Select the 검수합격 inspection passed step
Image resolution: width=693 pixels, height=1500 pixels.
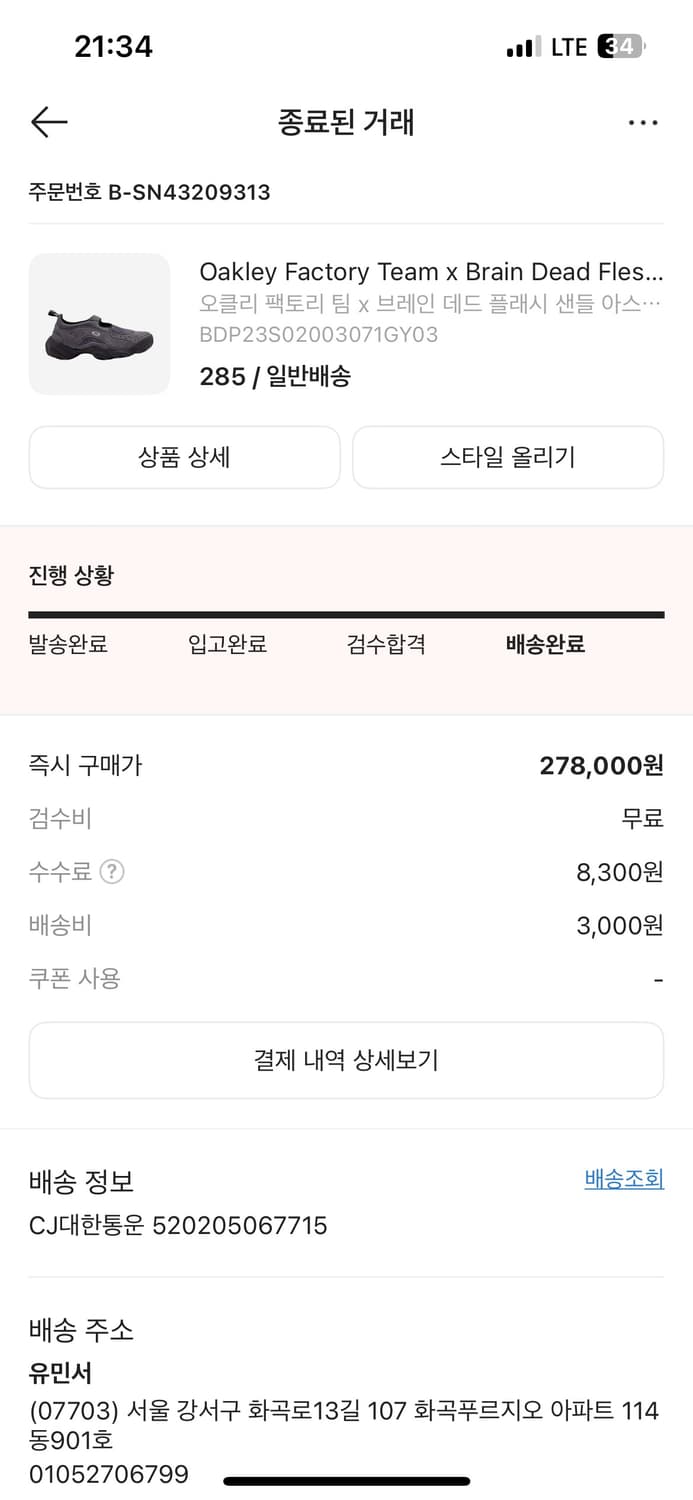(386, 645)
